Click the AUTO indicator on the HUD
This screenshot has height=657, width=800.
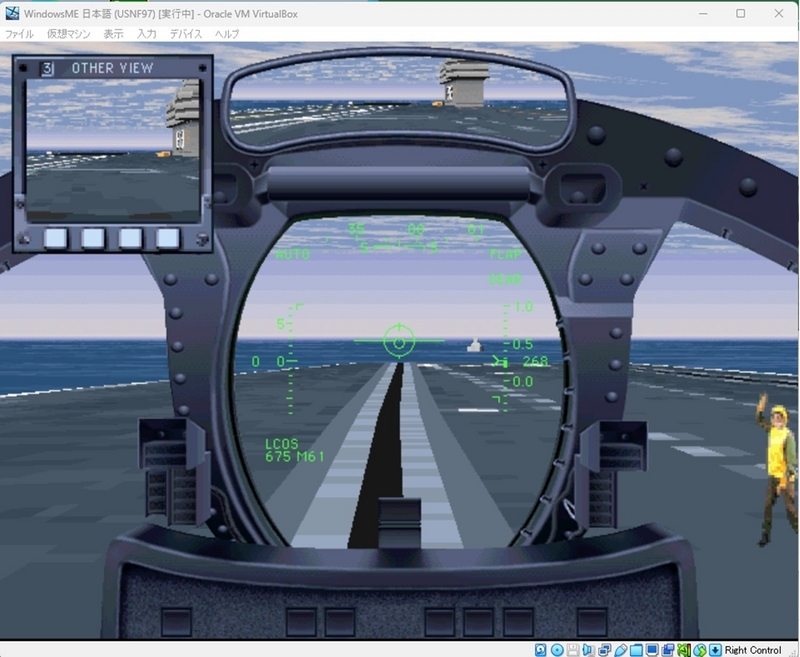[292, 254]
